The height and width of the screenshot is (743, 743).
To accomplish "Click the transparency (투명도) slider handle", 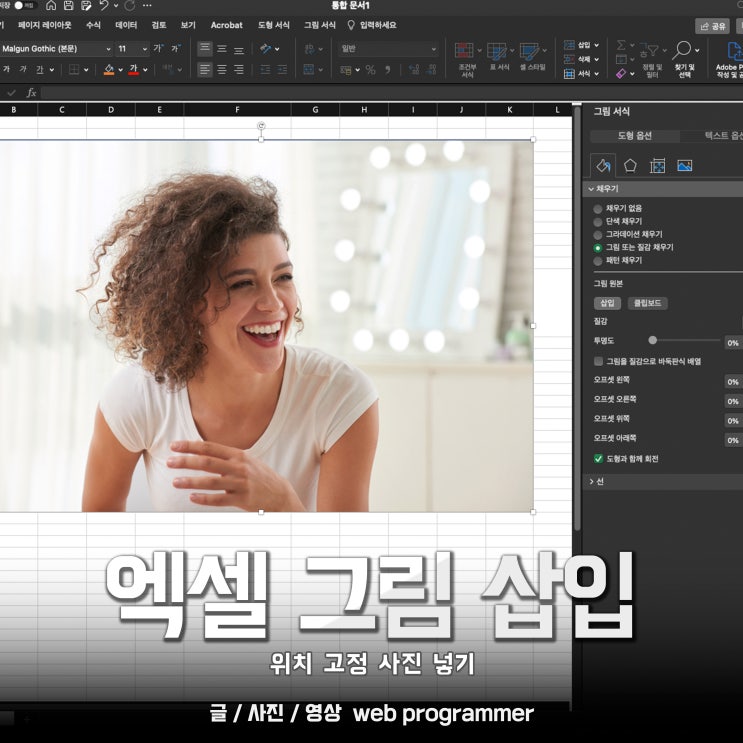I will tap(652, 340).
